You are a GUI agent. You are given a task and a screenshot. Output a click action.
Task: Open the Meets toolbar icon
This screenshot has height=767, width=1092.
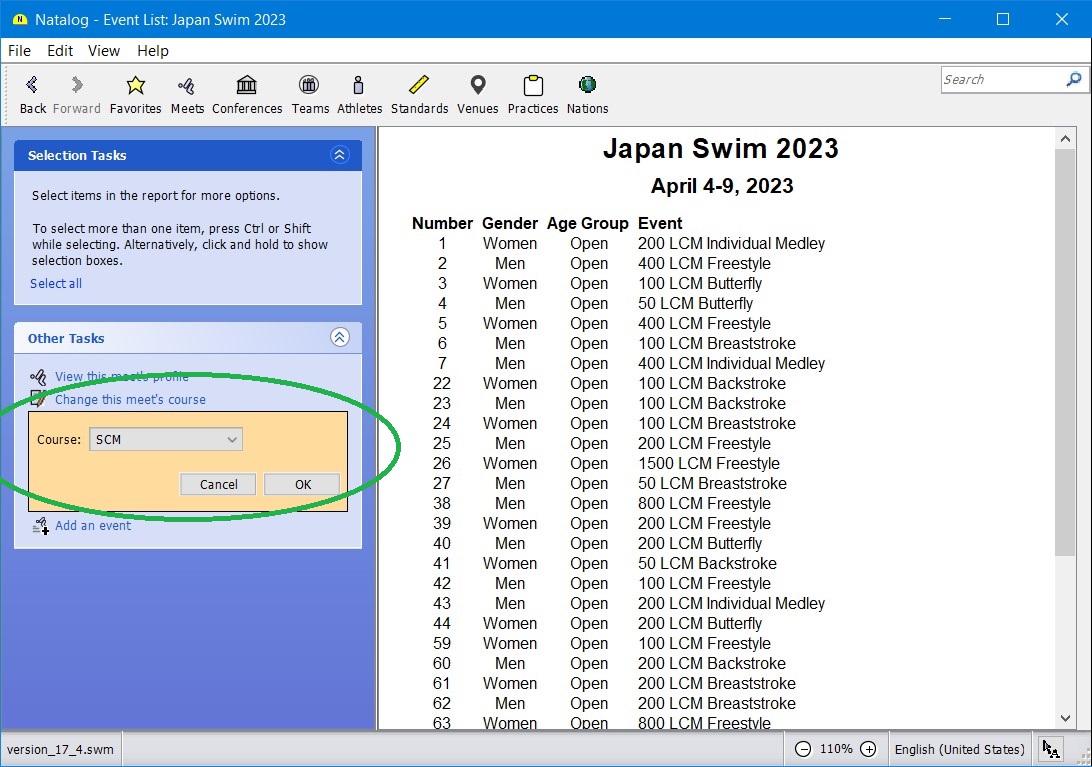point(186,86)
